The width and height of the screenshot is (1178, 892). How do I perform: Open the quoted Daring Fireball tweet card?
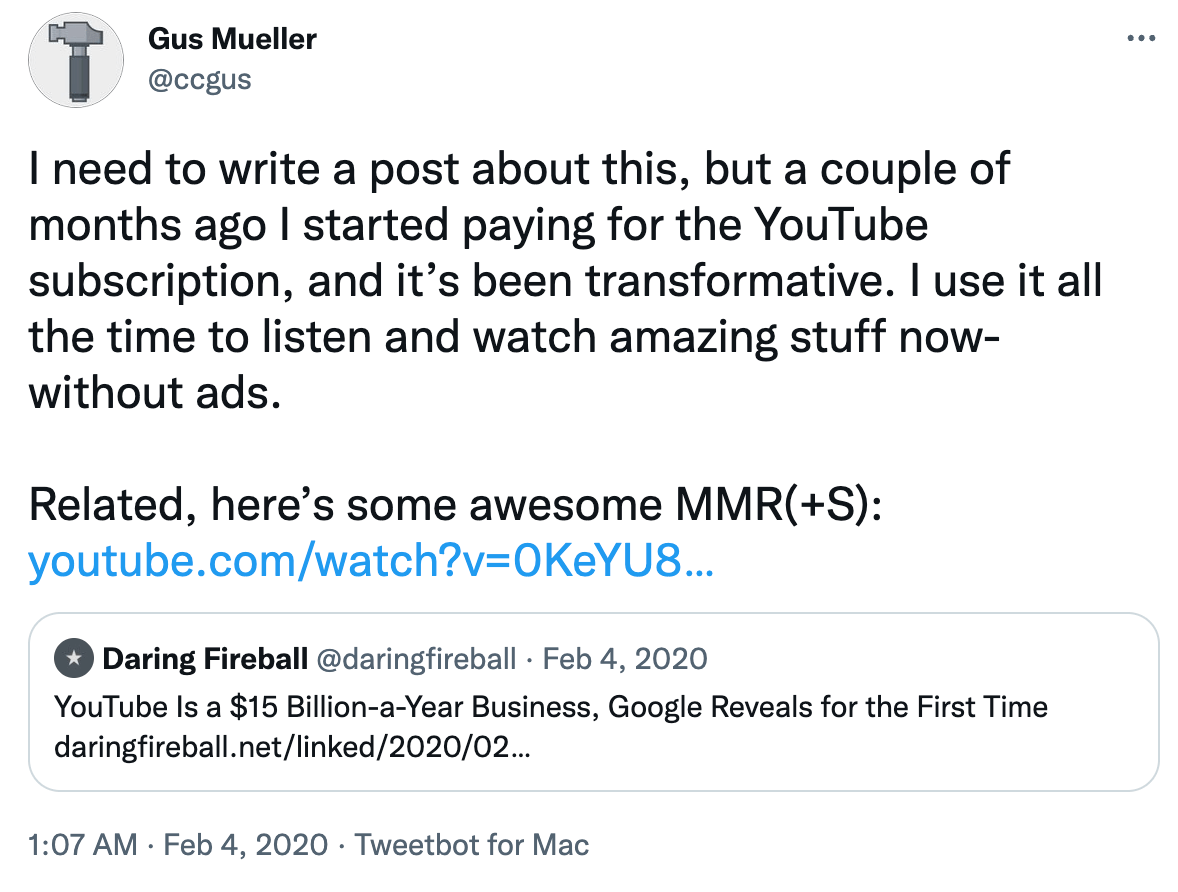pyautogui.click(x=594, y=702)
